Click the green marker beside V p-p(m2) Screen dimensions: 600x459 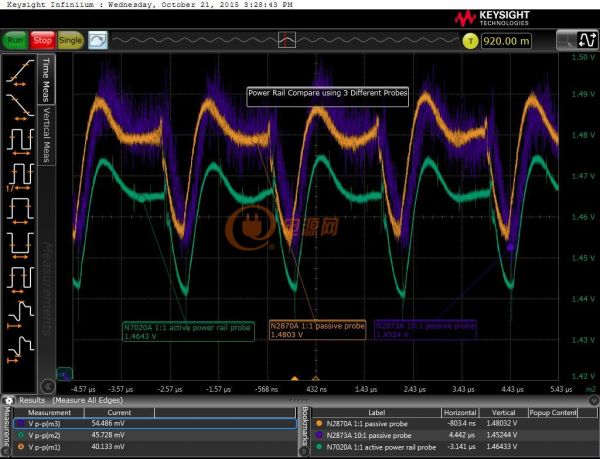click(21, 435)
